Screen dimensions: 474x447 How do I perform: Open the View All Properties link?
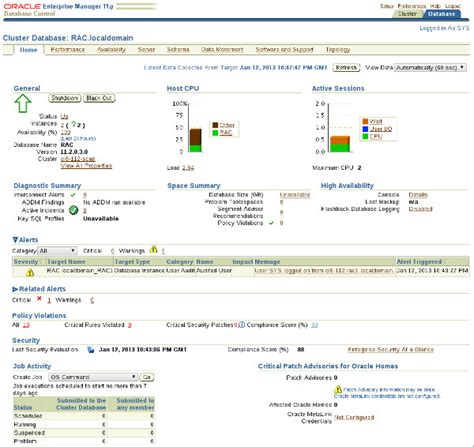[x=86, y=166]
